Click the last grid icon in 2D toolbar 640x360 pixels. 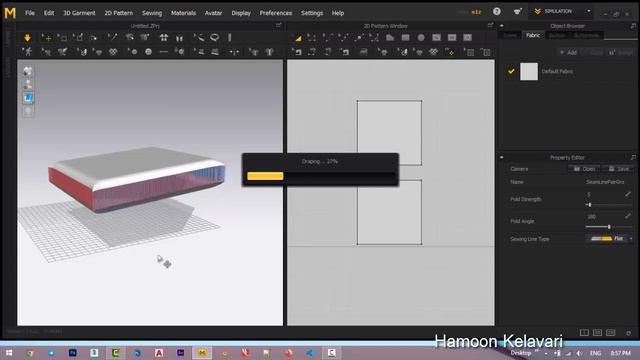485,52
